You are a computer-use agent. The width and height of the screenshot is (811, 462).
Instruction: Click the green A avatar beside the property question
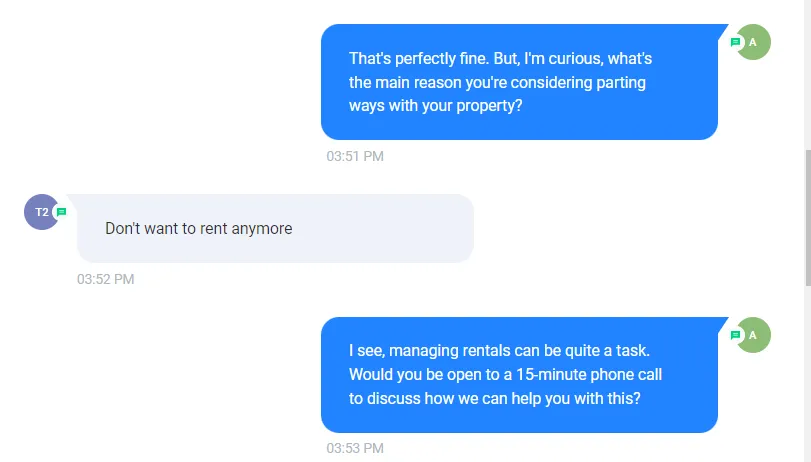pyautogui.click(x=753, y=42)
